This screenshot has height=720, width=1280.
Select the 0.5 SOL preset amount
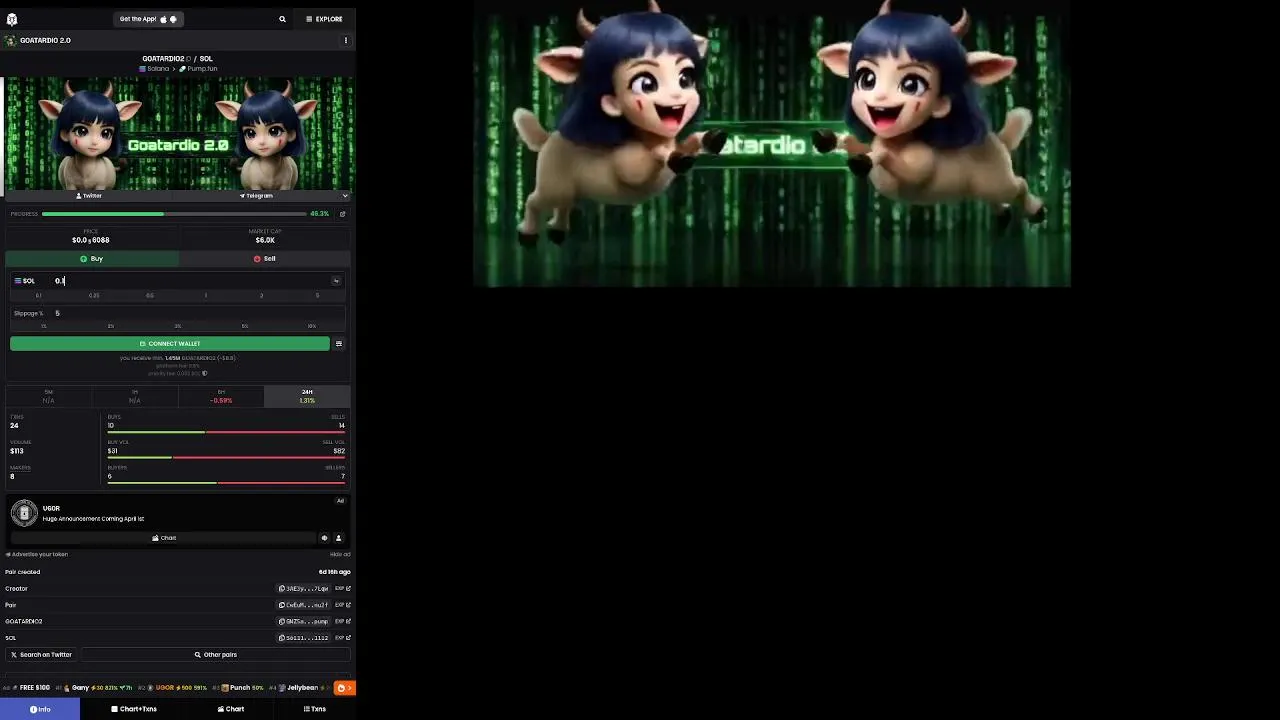(150, 296)
